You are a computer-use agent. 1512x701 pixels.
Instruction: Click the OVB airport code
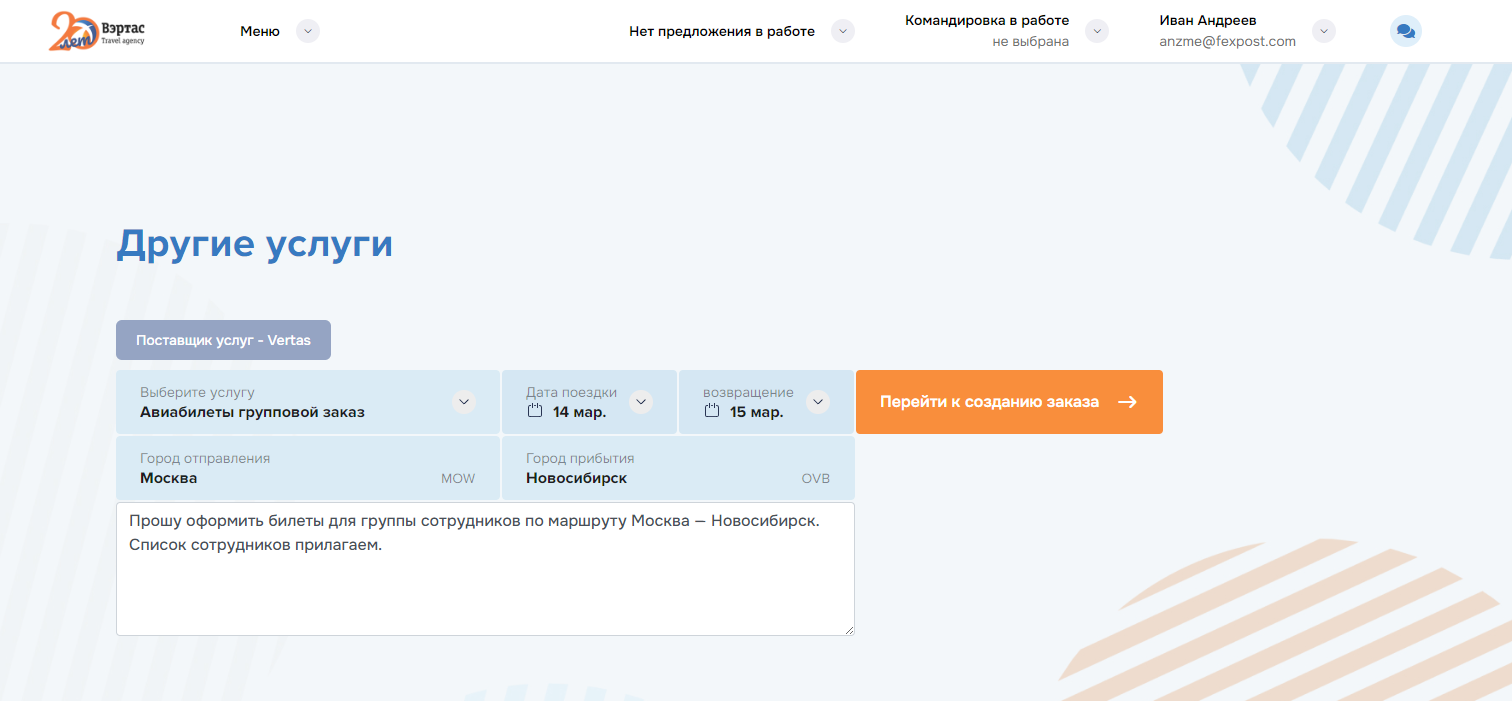tap(816, 479)
